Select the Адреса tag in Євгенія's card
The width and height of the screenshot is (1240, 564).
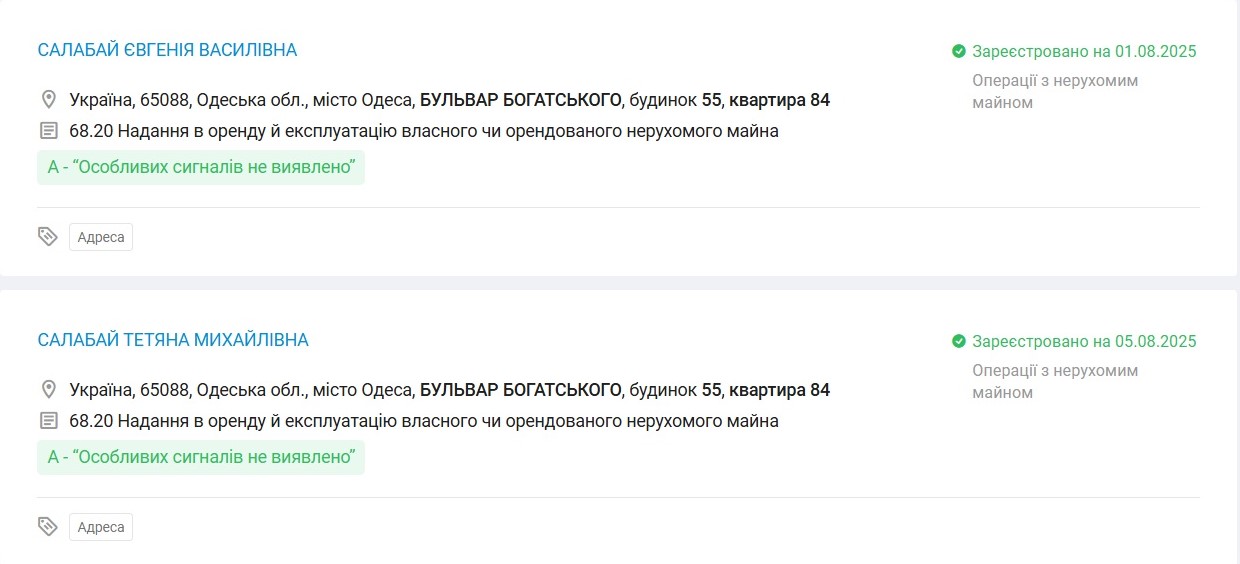[101, 237]
